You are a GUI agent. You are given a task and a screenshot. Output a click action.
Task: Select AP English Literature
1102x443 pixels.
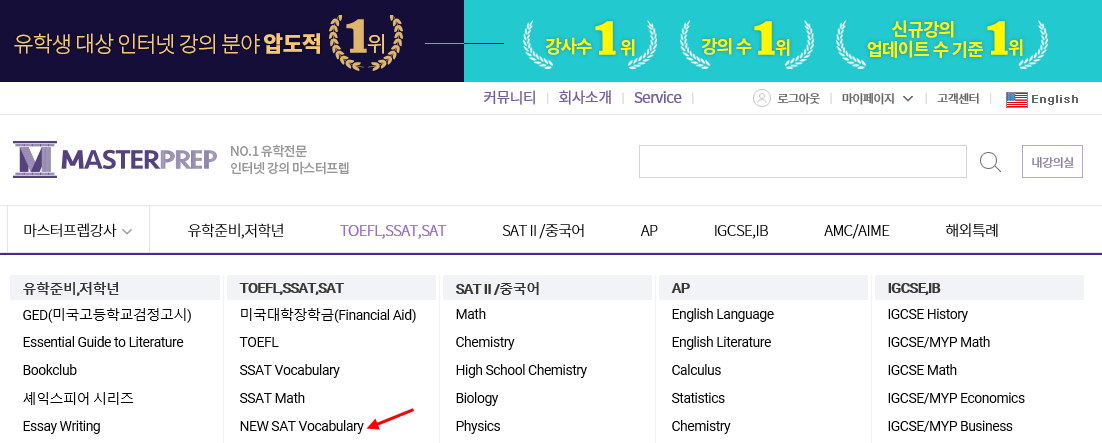721,342
